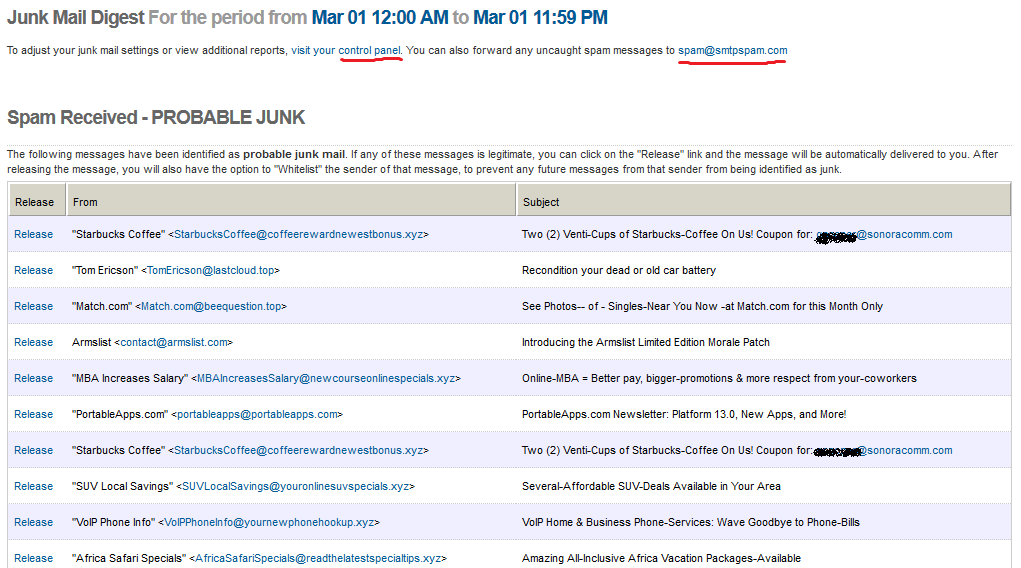Release the PortableApps.com newsletter message
1021x568 pixels.
34,414
